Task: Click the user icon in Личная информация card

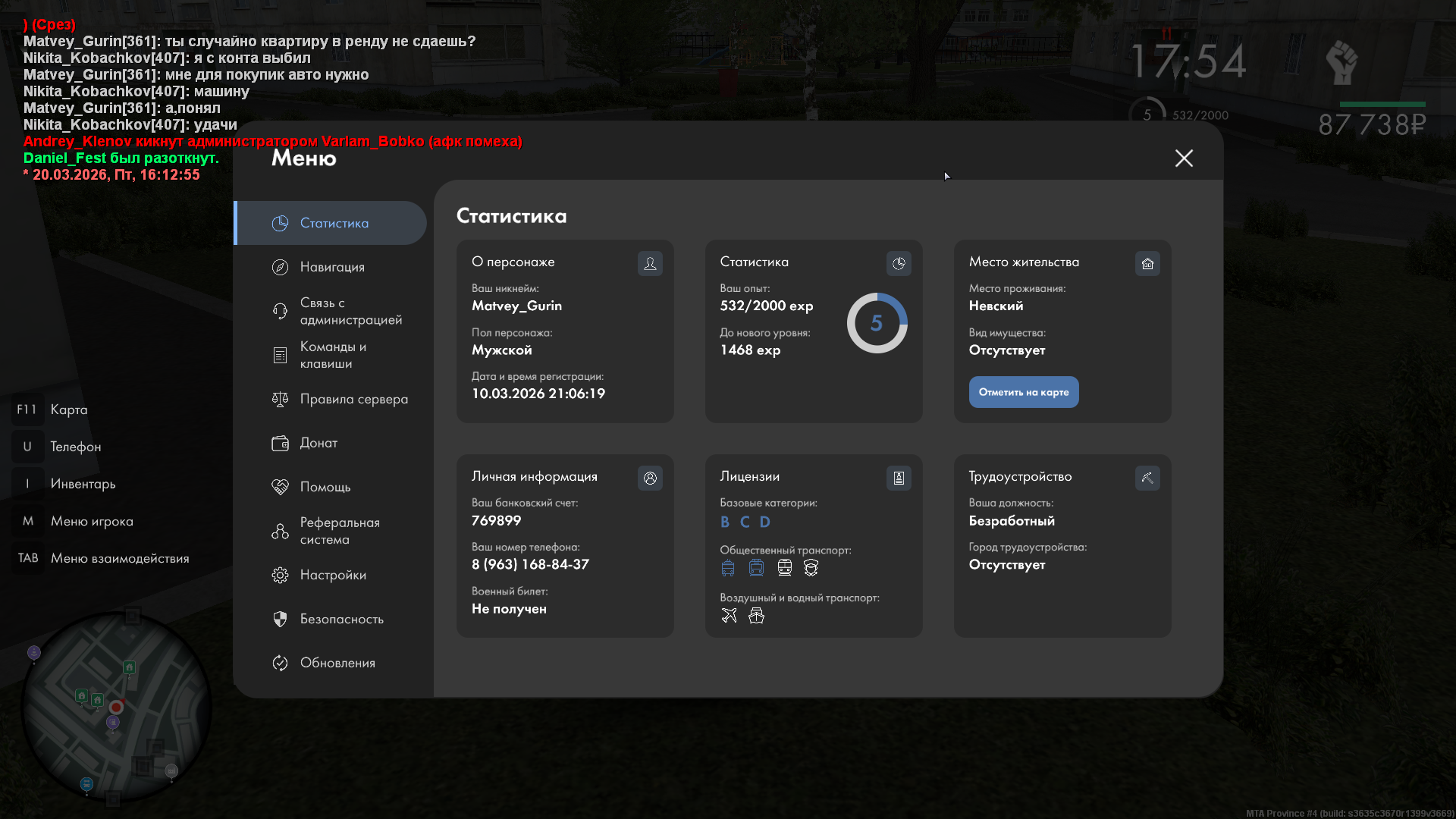Action: [650, 478]
